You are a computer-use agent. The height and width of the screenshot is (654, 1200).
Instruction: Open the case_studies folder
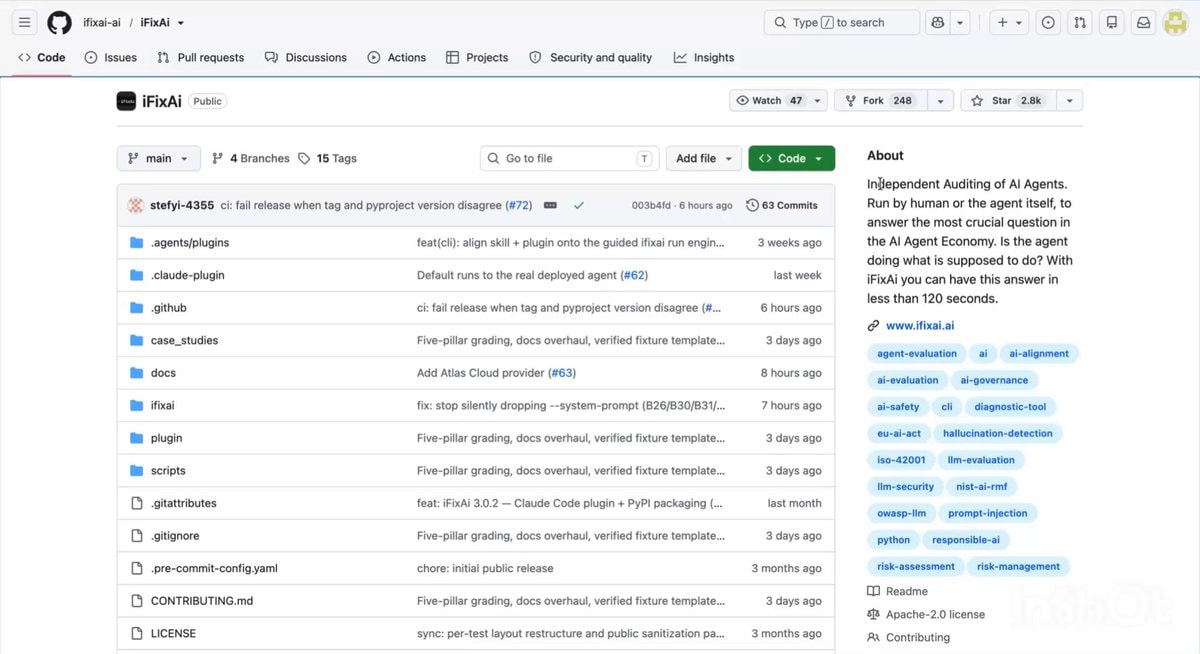(184, 341)
